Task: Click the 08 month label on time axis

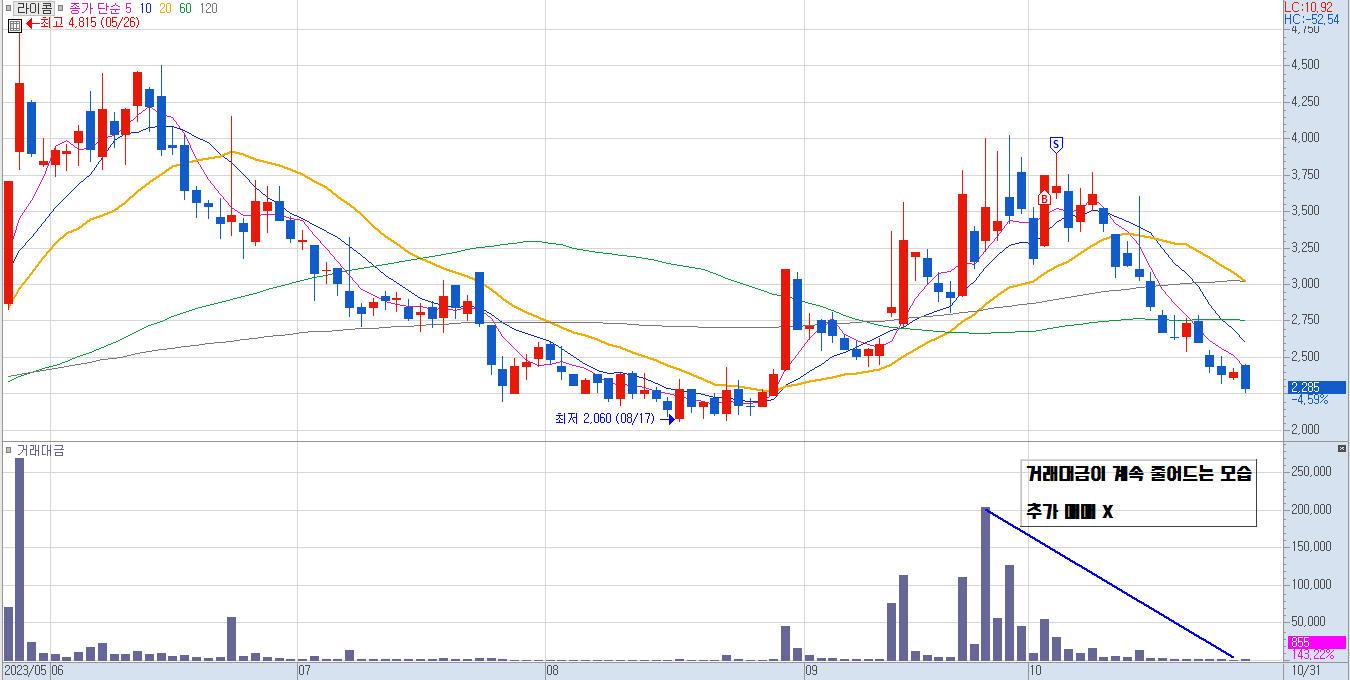Action: (553, 669)
